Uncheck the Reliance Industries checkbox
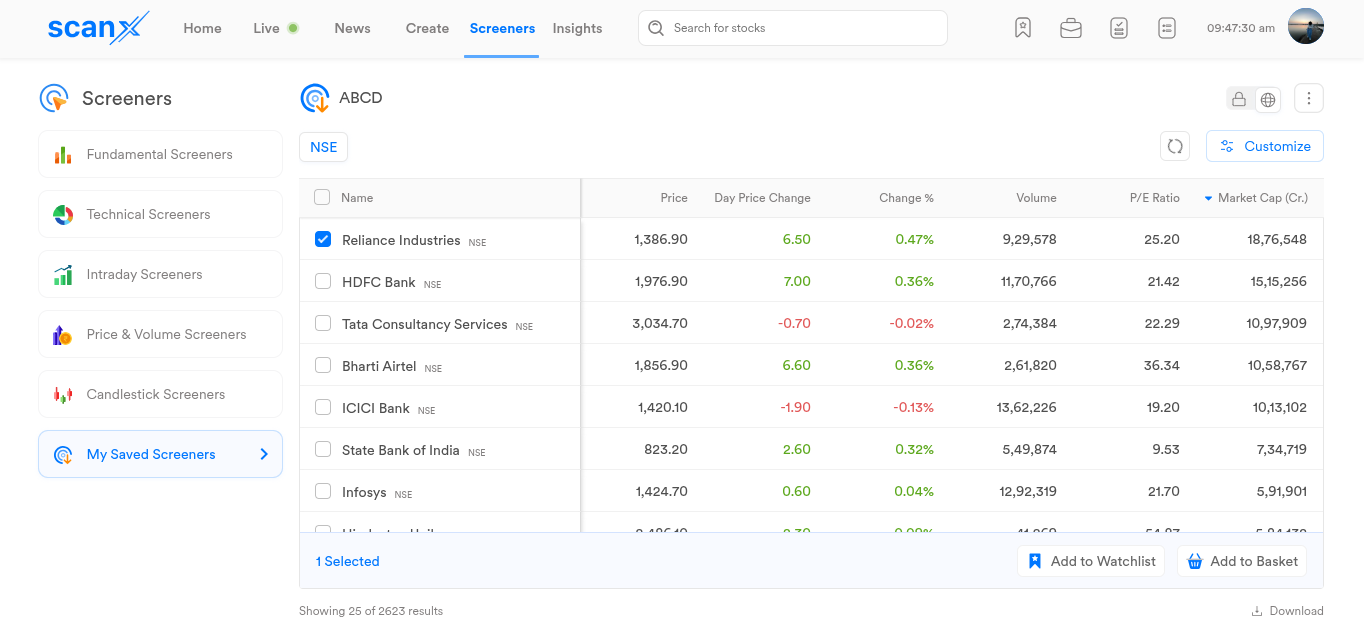1364x629 pixels. [323, 240]
